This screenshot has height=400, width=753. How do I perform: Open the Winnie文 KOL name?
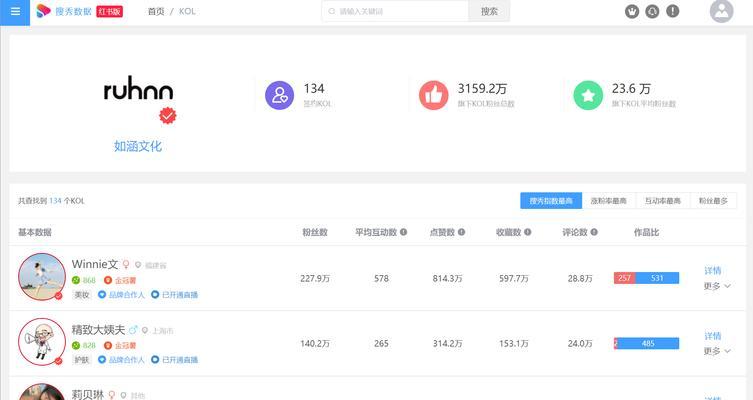click(95, 264)
